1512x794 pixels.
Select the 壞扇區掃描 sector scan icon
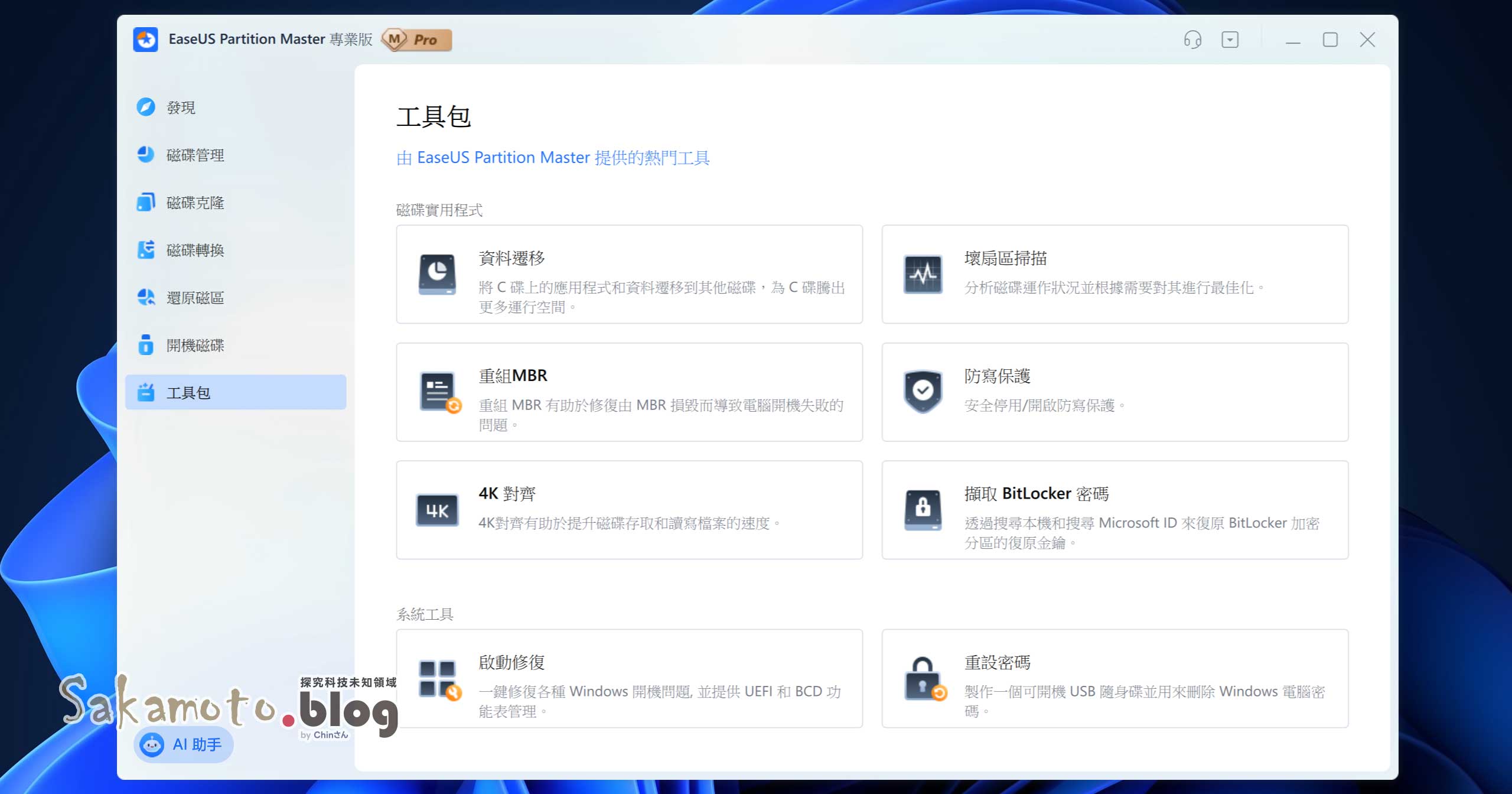[x=922, y=274]
